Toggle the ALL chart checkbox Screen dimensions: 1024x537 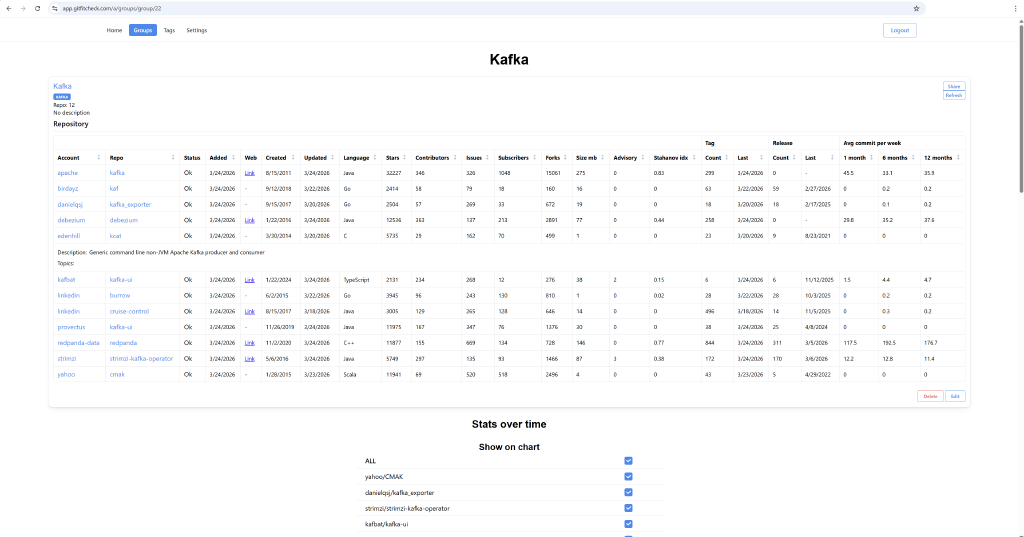point(628,461)
